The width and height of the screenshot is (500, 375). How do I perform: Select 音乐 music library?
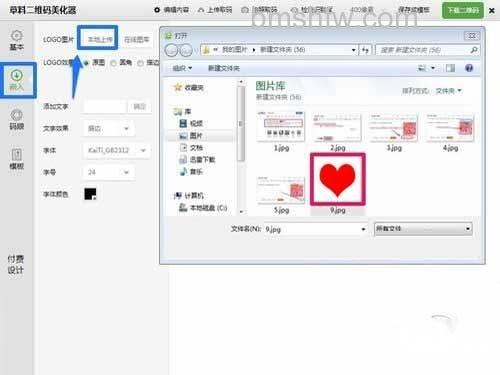(191, 172)
